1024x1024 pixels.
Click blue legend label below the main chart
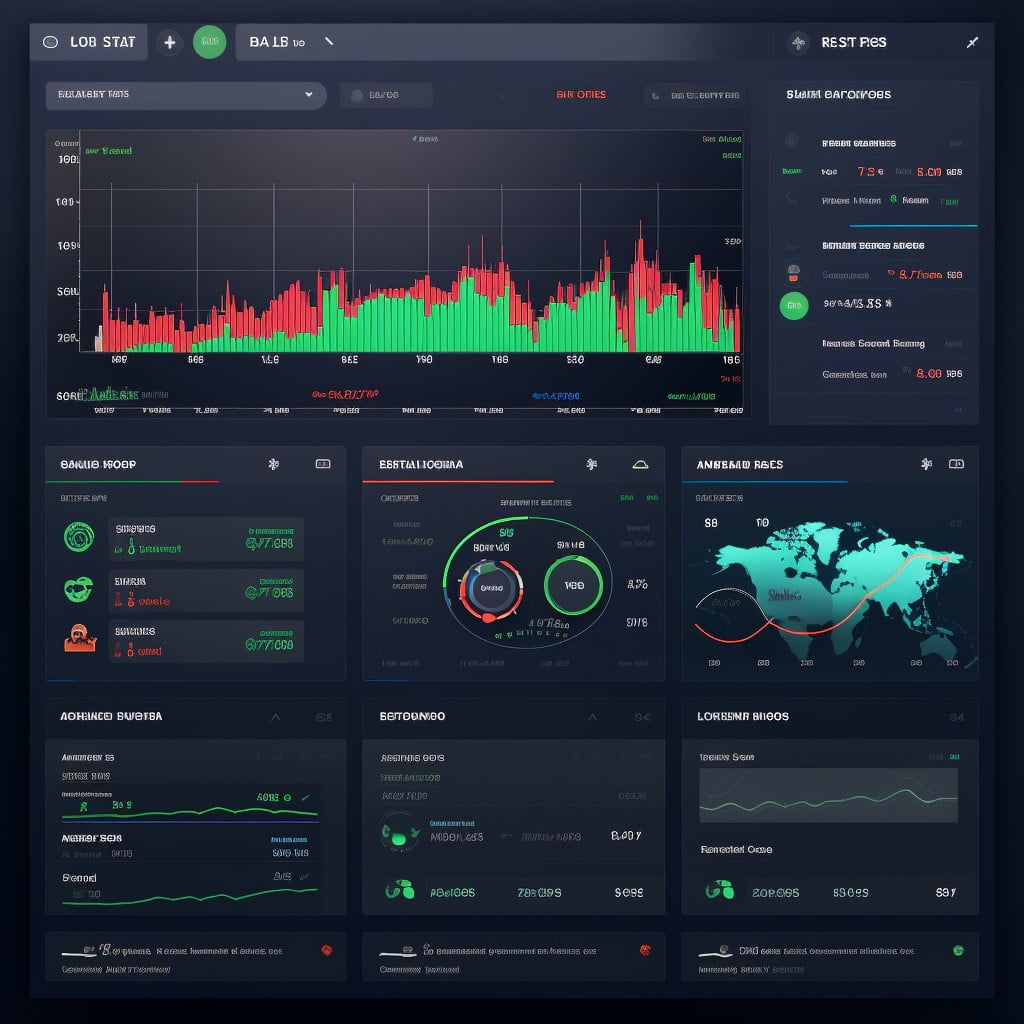pos(556,396)
